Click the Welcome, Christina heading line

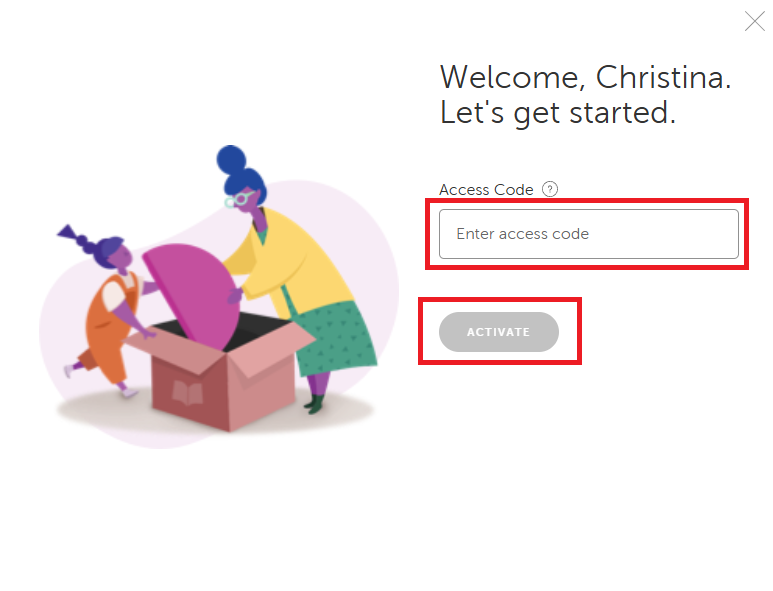click(585, 77)
